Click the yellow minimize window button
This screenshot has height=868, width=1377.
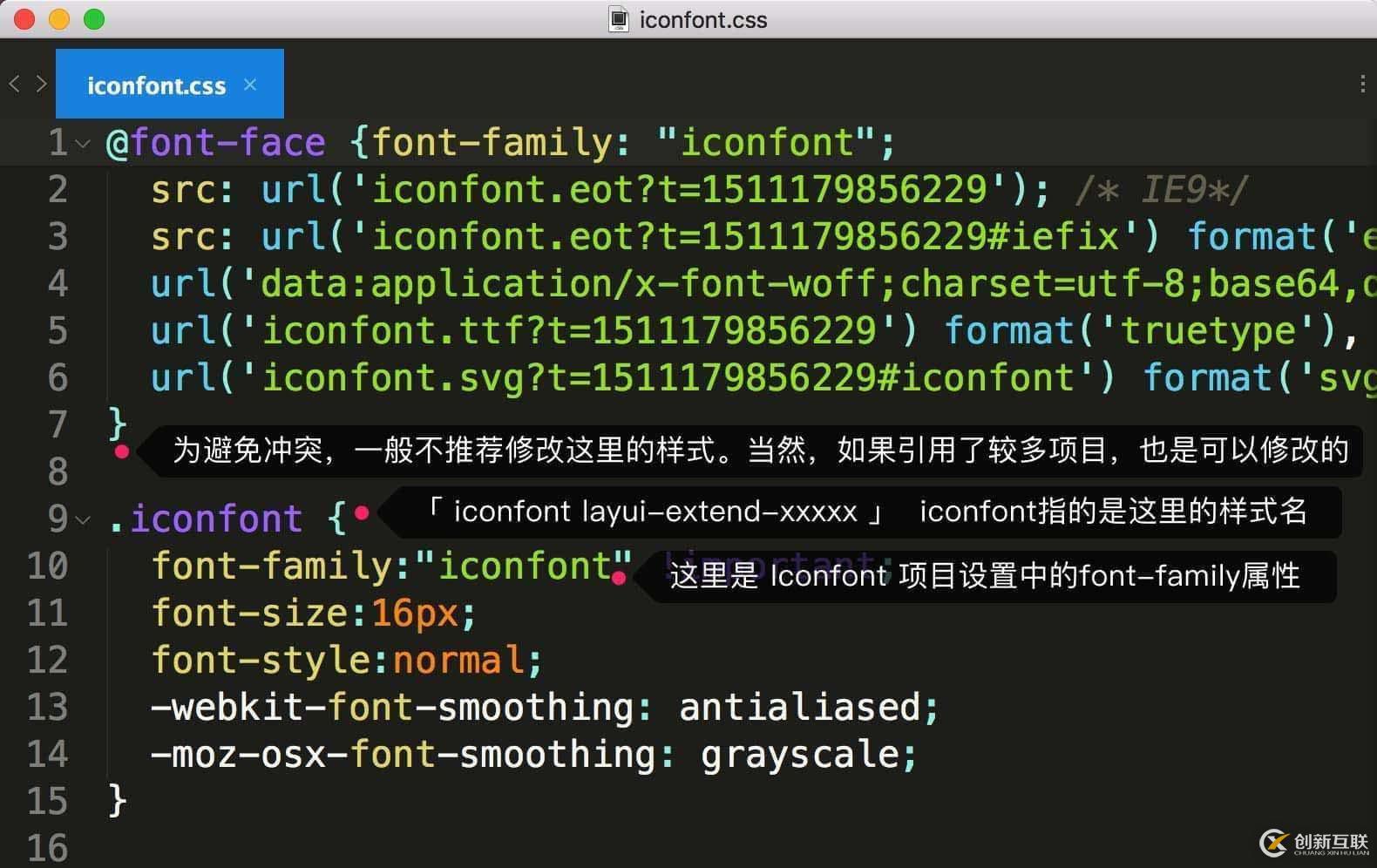pyautogui.click(x=59, y=19)
